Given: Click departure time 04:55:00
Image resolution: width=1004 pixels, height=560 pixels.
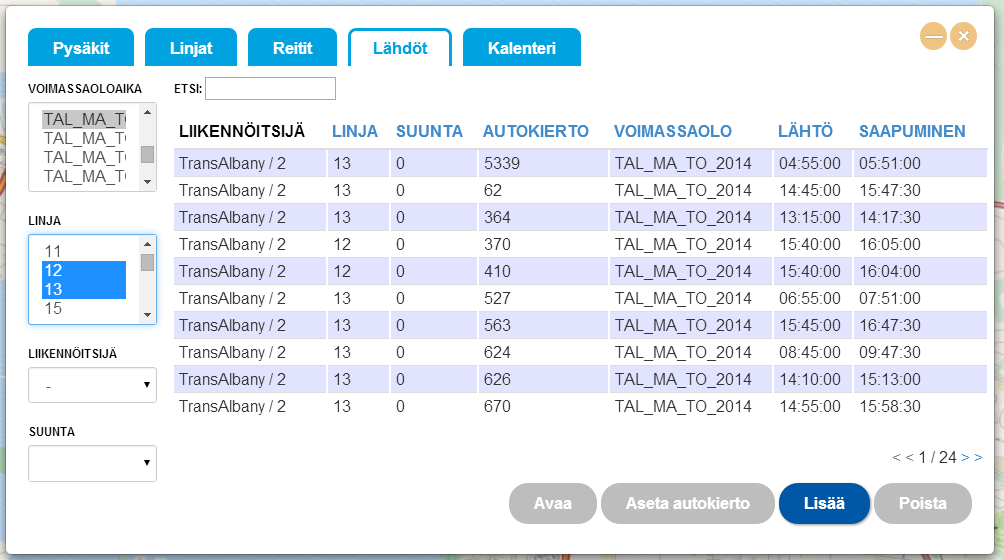Looking at the screenshot, I should point(809,163).
